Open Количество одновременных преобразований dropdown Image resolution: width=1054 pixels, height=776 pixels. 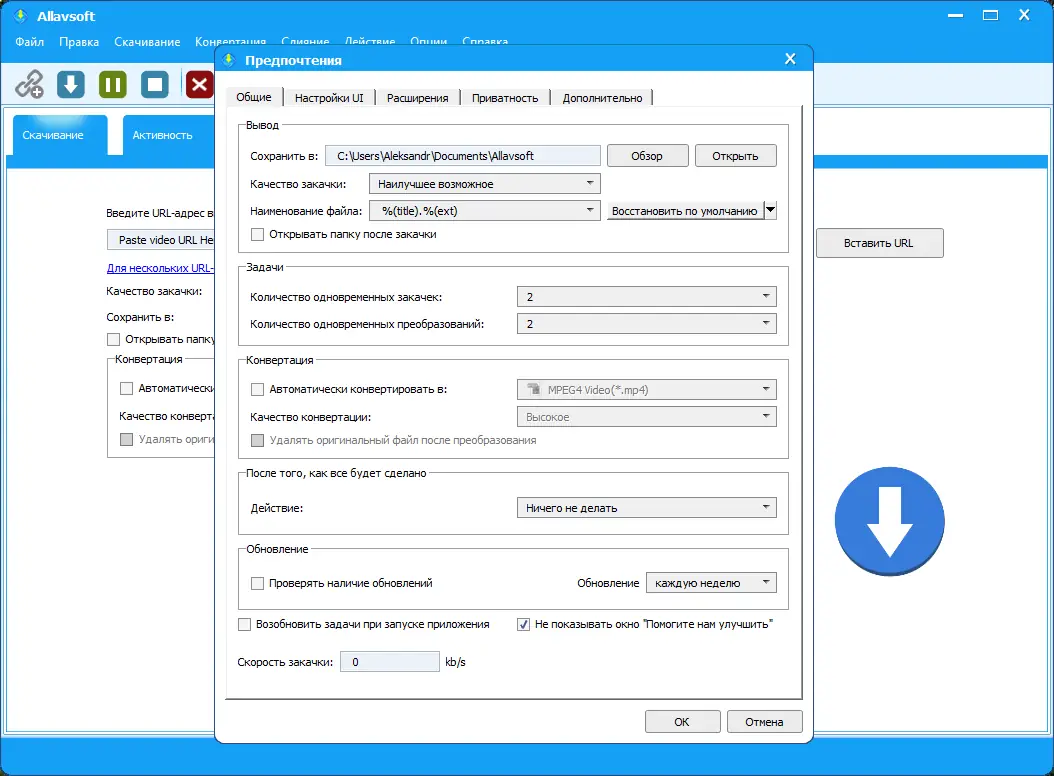647,323
